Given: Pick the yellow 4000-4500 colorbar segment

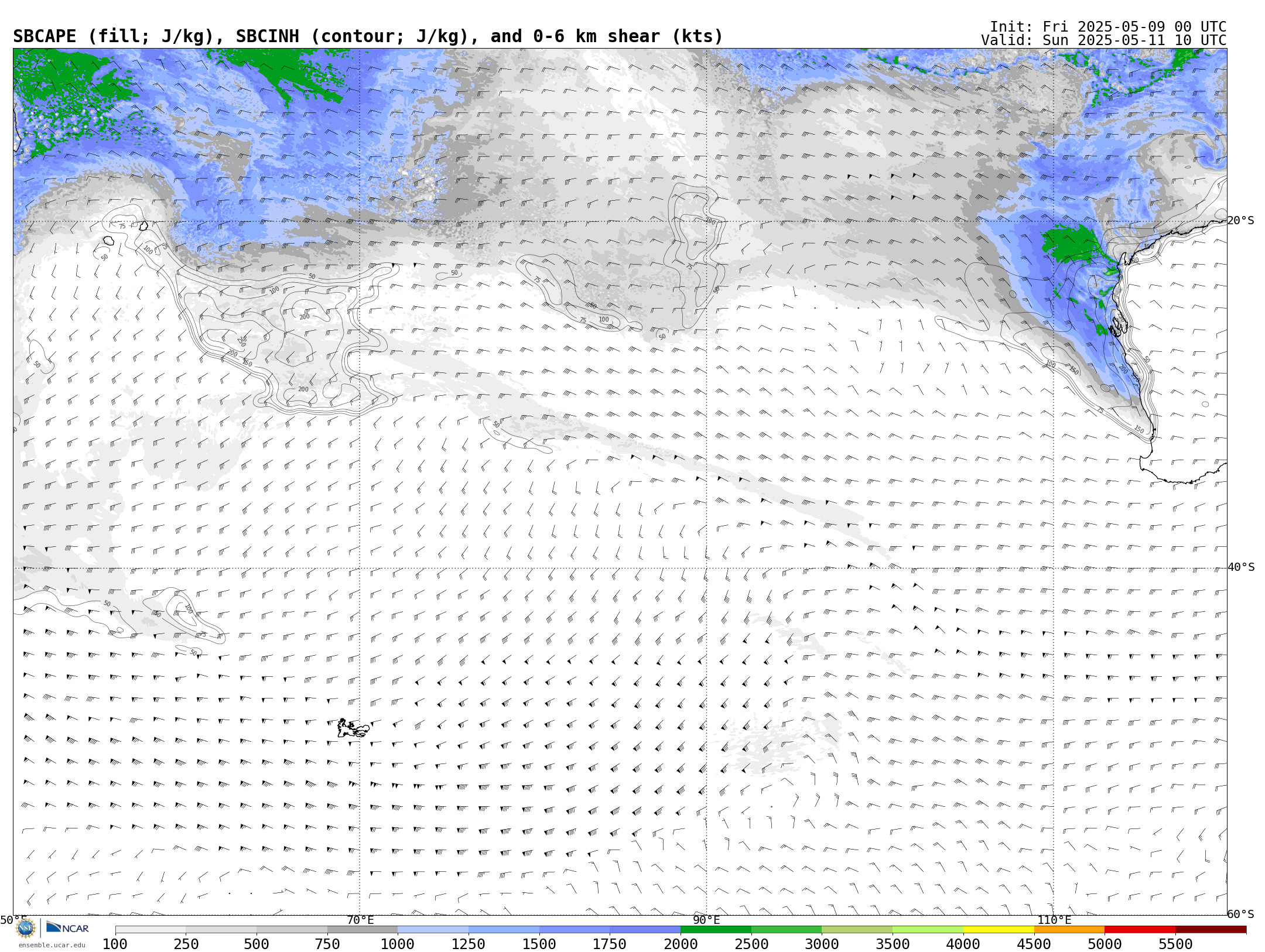Looking at the screenshot, I should (x=999, y=930).
